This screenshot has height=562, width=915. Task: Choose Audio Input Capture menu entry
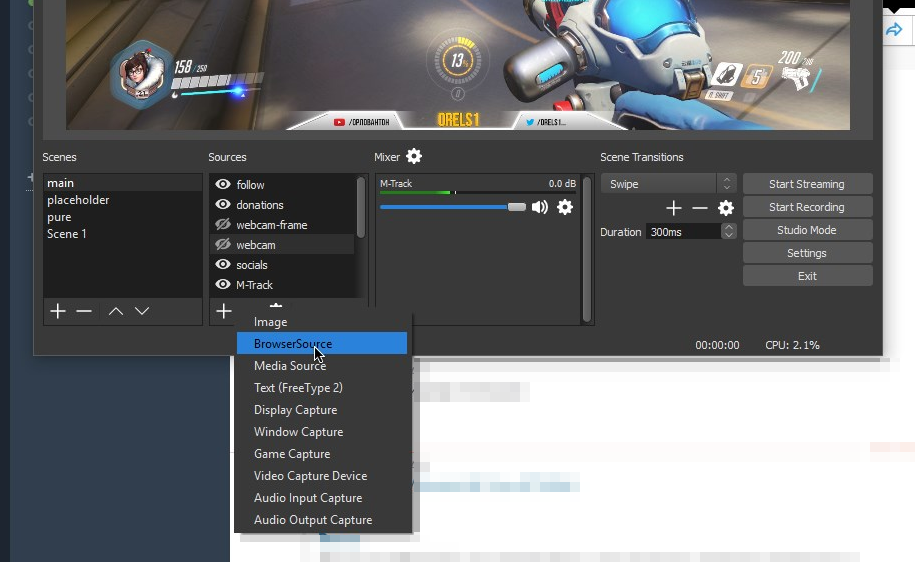(x=322, y=498)
